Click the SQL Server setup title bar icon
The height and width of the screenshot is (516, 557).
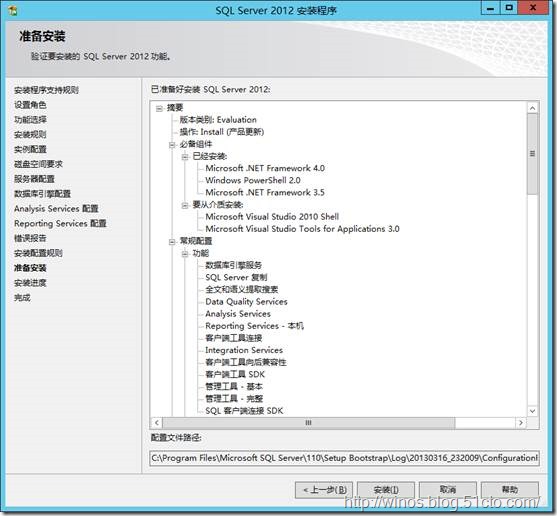13,11
